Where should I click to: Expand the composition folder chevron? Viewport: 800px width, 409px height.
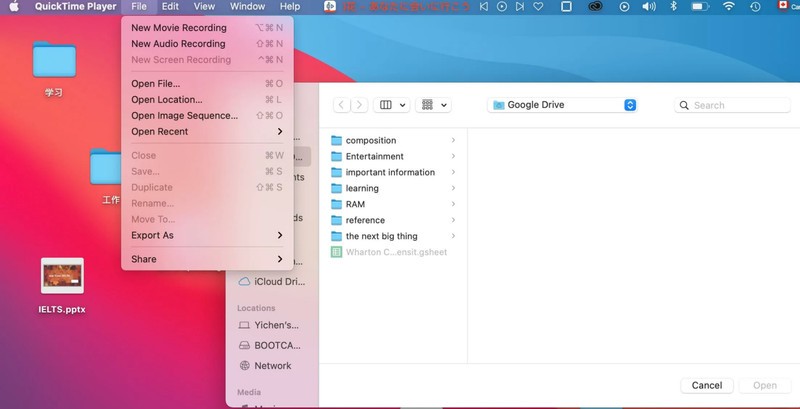click(453, 140)
